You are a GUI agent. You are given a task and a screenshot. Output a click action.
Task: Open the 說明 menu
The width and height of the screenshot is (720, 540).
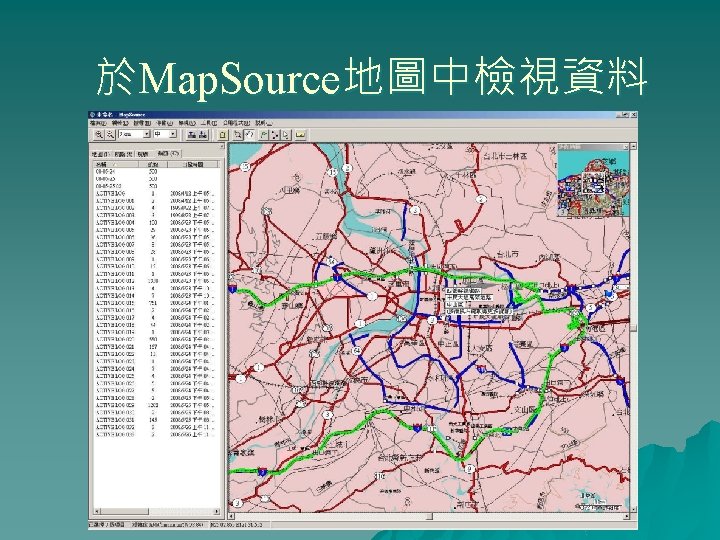(x=264, y=123)
